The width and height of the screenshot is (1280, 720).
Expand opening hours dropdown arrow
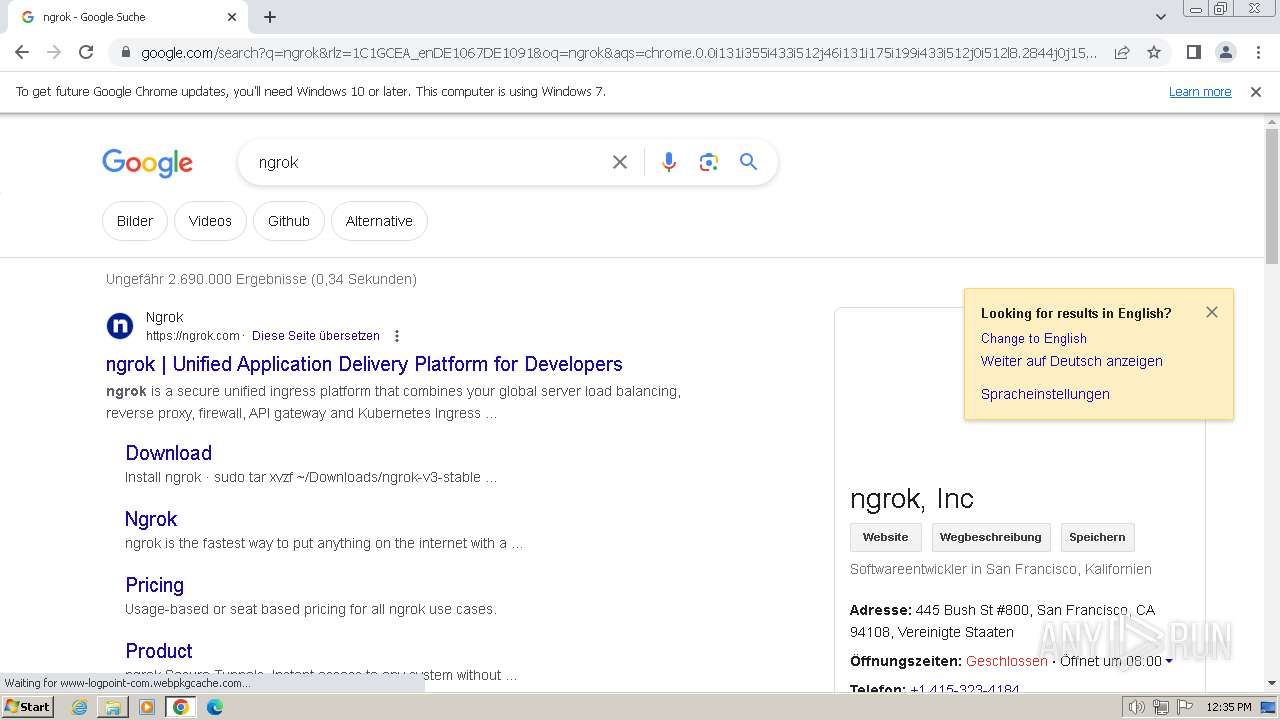pyautogui.click(x=1169, y=662)
